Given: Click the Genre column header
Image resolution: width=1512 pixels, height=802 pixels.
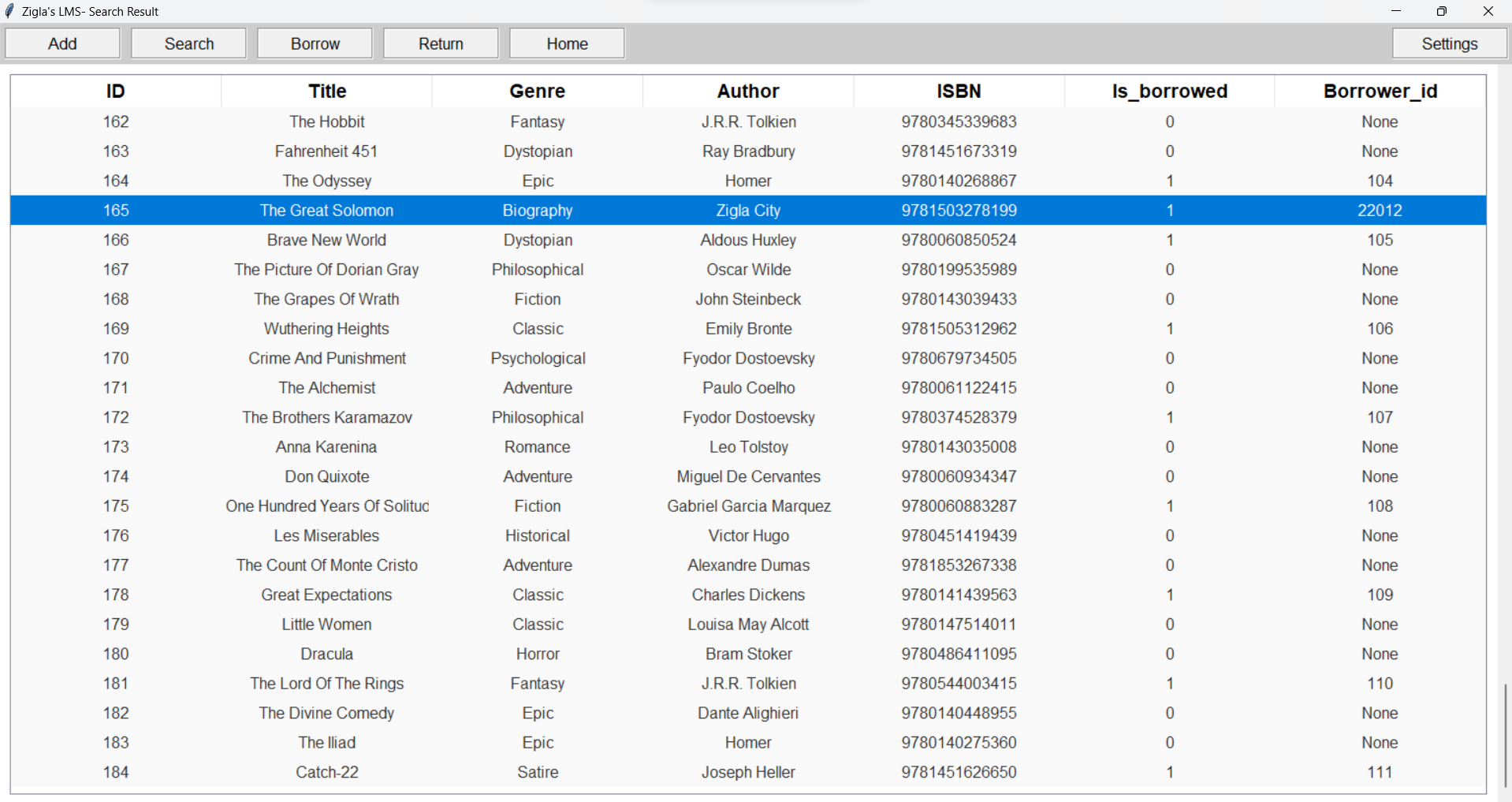Looking at the screenshot, I should pyautogui.click(x=537, y=91).
